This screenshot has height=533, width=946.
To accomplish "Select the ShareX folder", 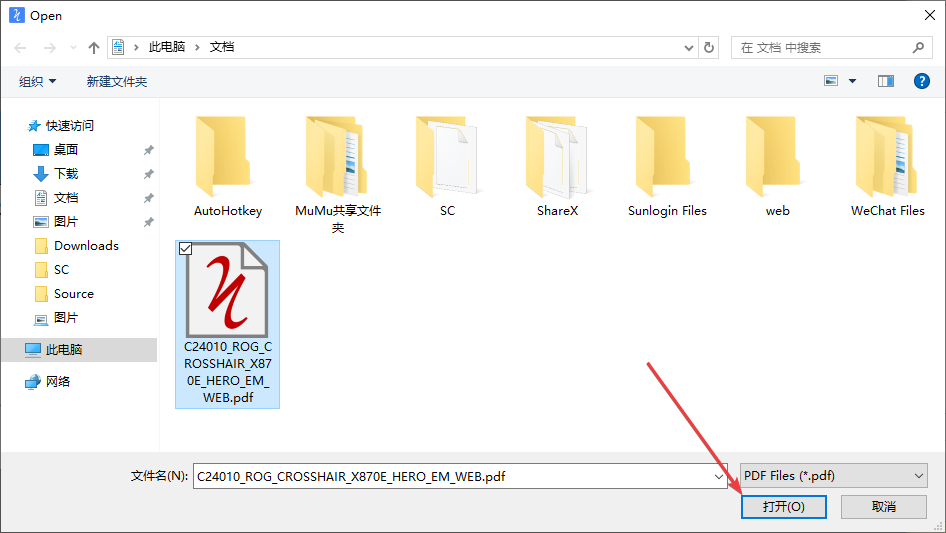I will 557,167.
